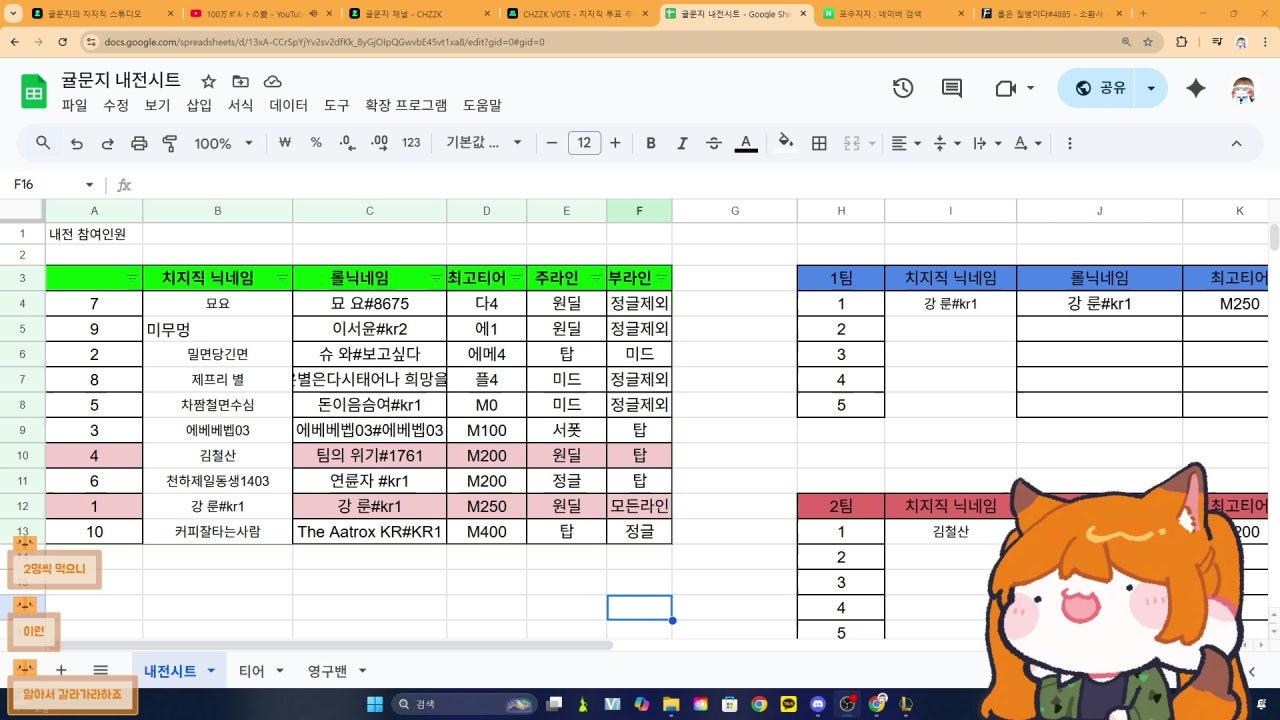This screenshot has height=720, width=1280.
Task: Click the text color underline control
Action: pyautogui.click(x=746, y=143)
